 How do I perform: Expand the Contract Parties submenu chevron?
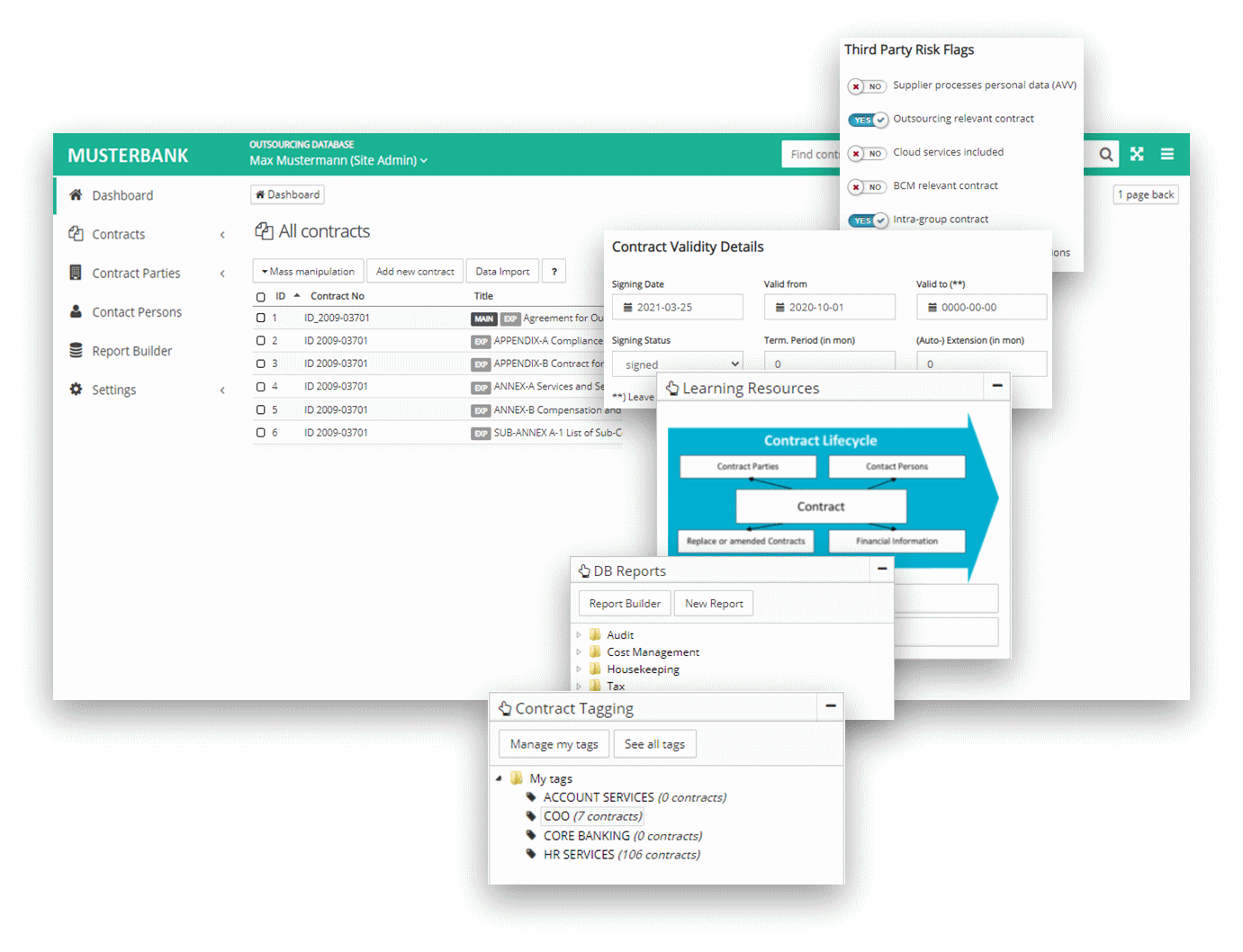(222, 274)
